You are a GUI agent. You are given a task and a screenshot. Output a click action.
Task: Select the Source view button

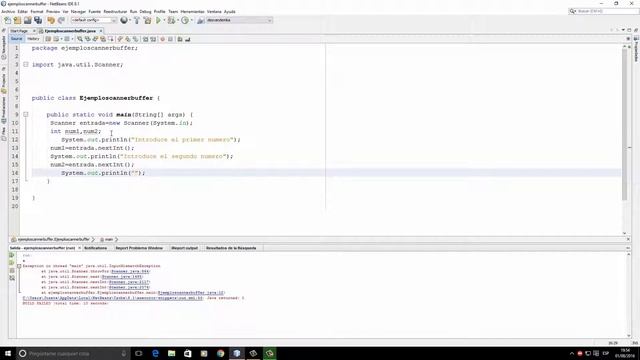tap(16, 39)
